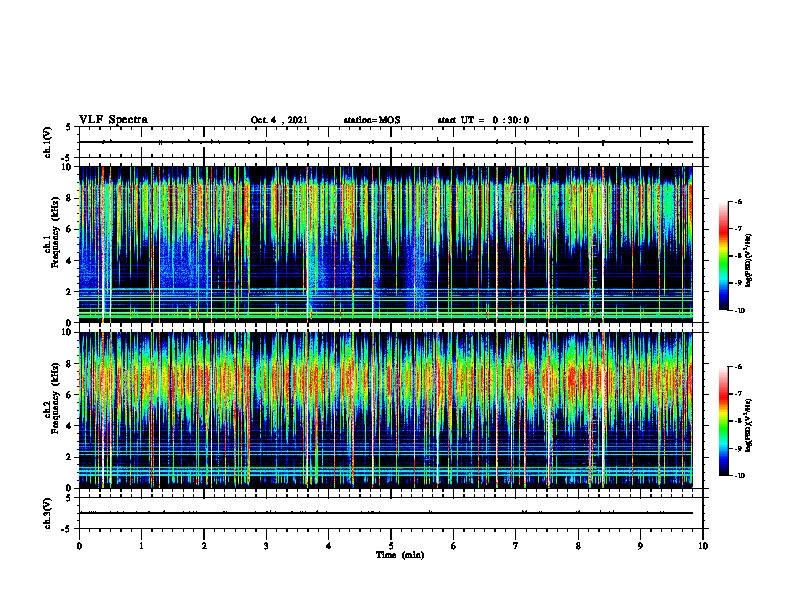Image resolution: width=792 pixels, height=612 pixels.
Task: Click the "4" kHz tick on ch.1 axis
Action: [x=70, y=261]
